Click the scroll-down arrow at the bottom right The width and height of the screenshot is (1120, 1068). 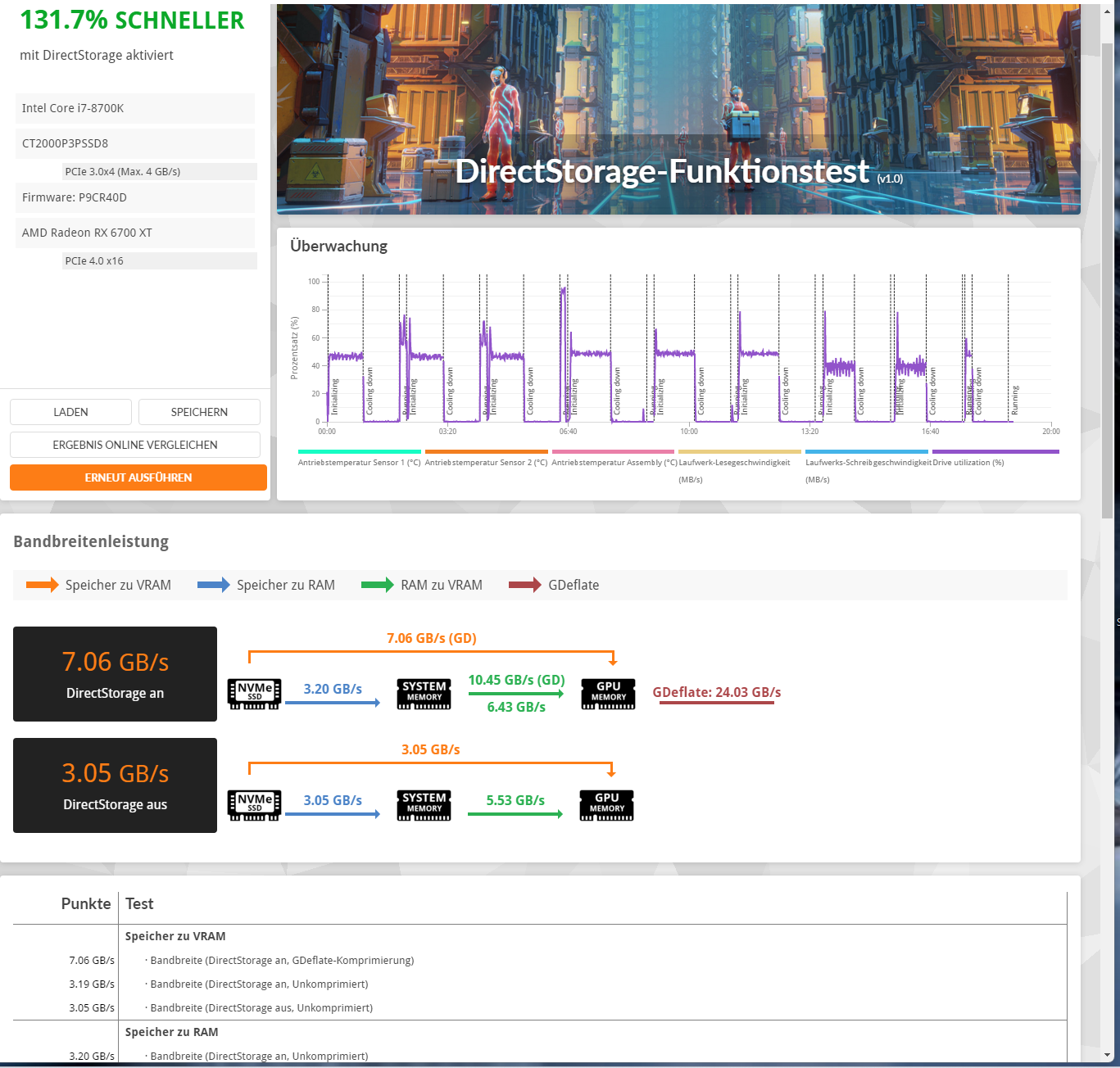[x=1108, y=1055]
